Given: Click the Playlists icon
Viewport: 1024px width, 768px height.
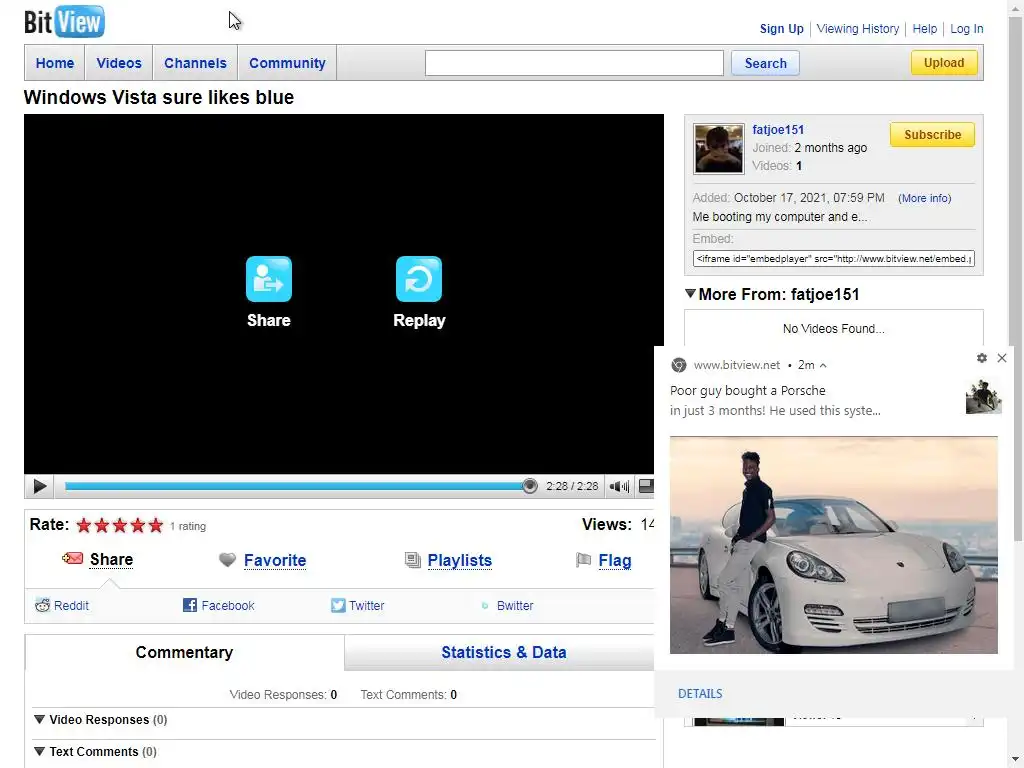Looking at the screenshot, I should pyautogui.click(x=413, y=560).
